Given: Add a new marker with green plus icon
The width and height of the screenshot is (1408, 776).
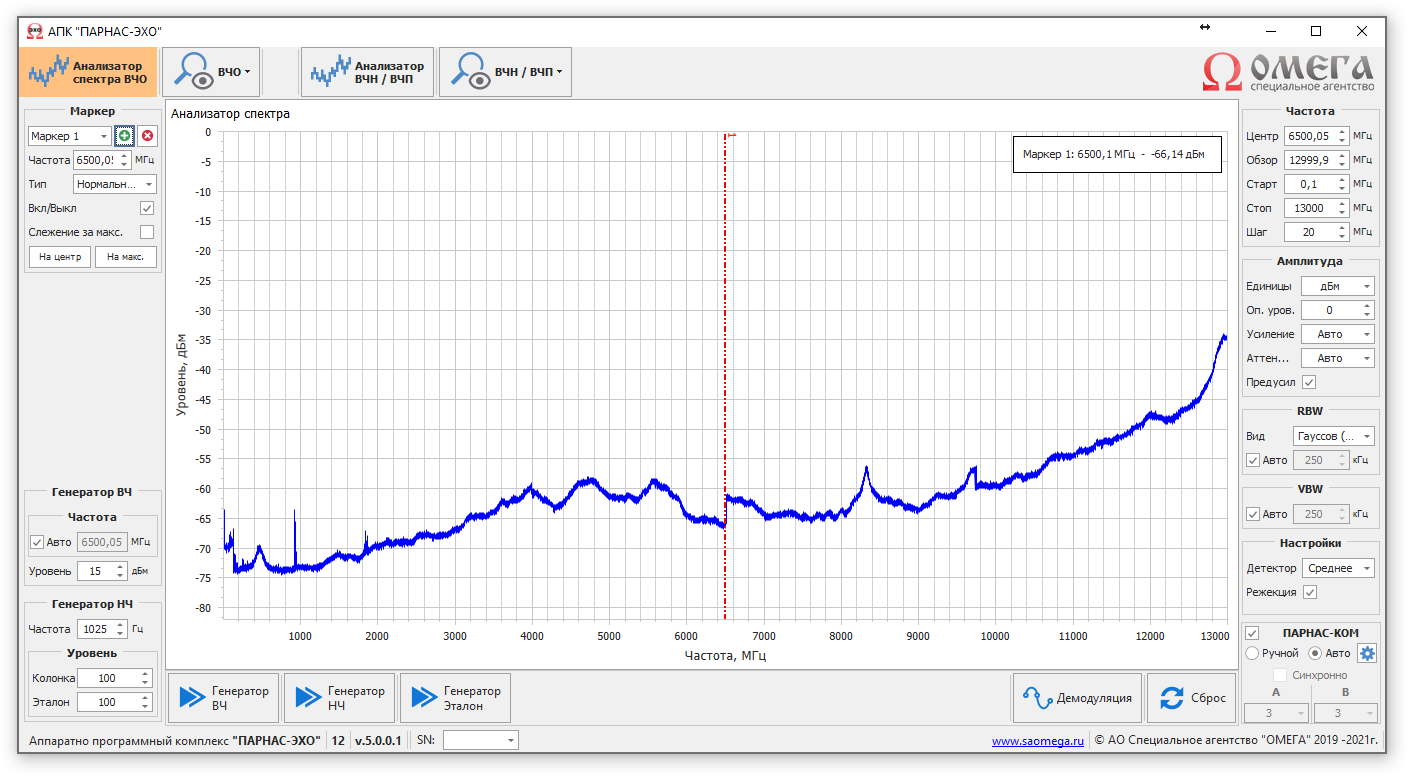Looking at the screenshot, I should click(124, 136).
